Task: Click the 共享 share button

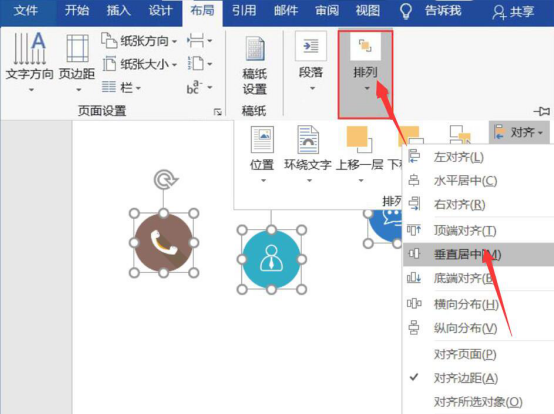Action: click(x=513, y=12)
